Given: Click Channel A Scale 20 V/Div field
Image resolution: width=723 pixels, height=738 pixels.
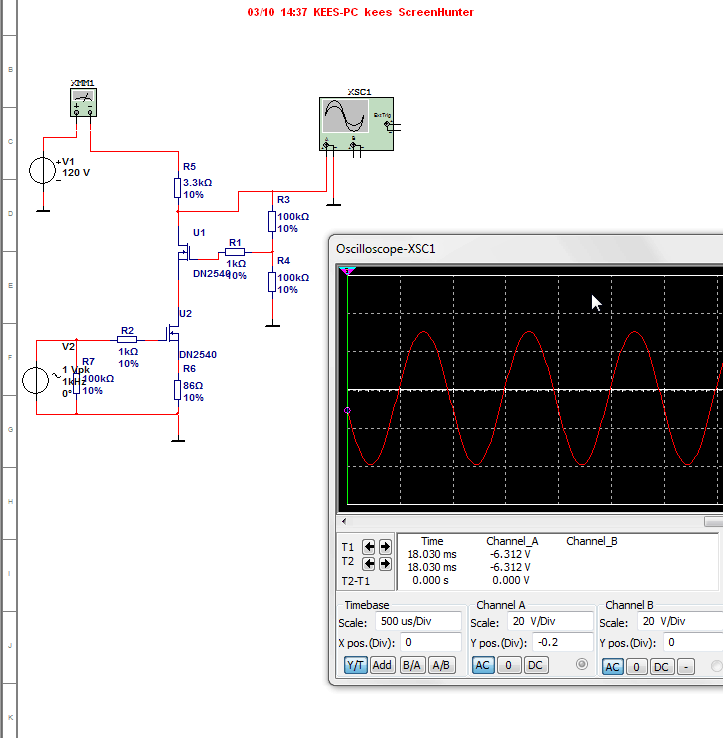Looking at the screenshot, I should click(x=550, y=621).
